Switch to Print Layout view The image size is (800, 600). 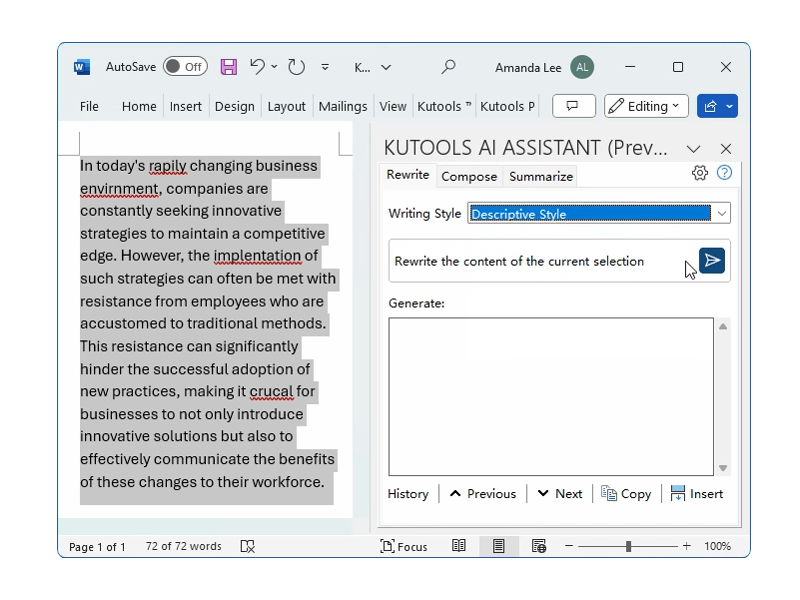pyautogui.click(x=498, y=546)
